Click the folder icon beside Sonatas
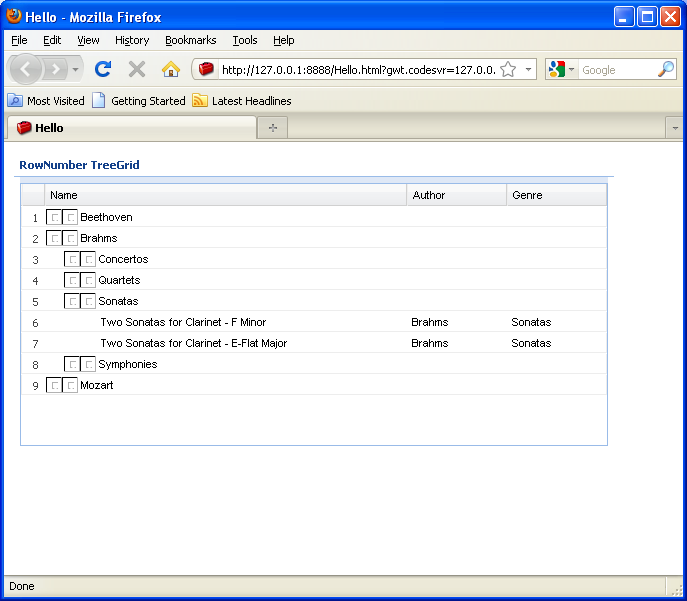The width and height of the screenshot is (687, 601). tap(88, 301)
